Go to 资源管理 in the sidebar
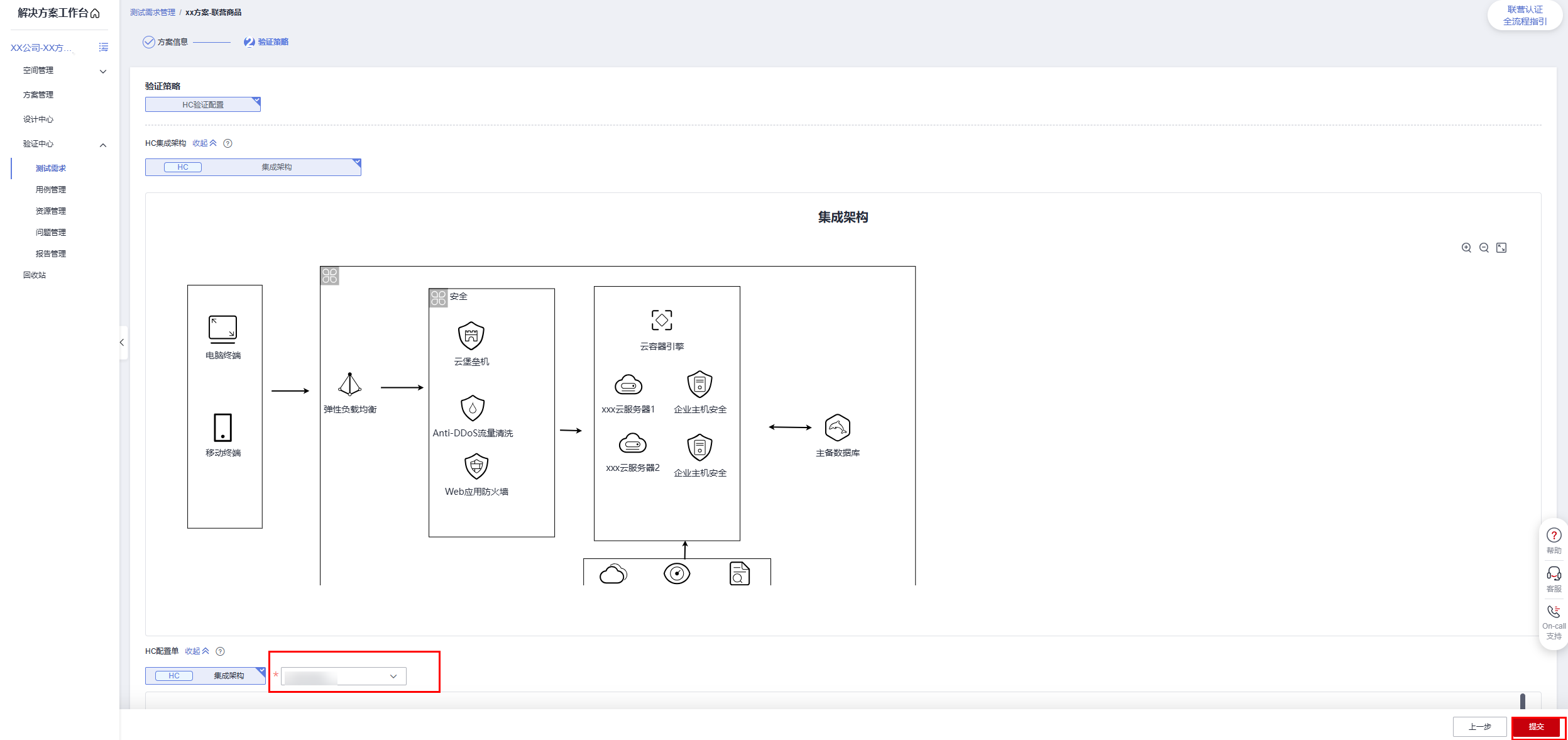The image size is (1568, 740). coord(51,211)
